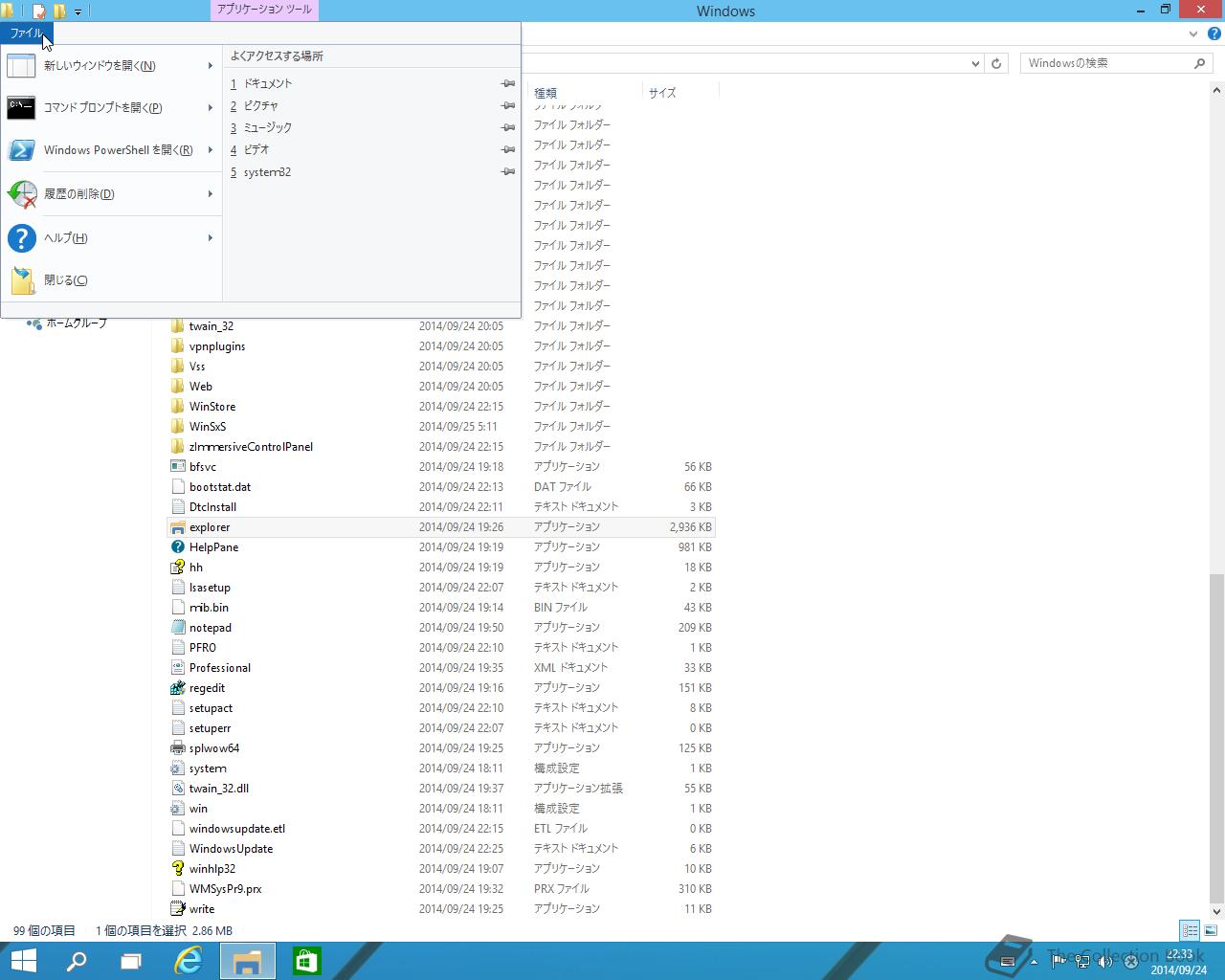Image resolution: width=1225 pixels, height=980 pixels.
Task: Click the search magnifier icon in search box
Action: pyautogui.click(x=1199, y=63)
